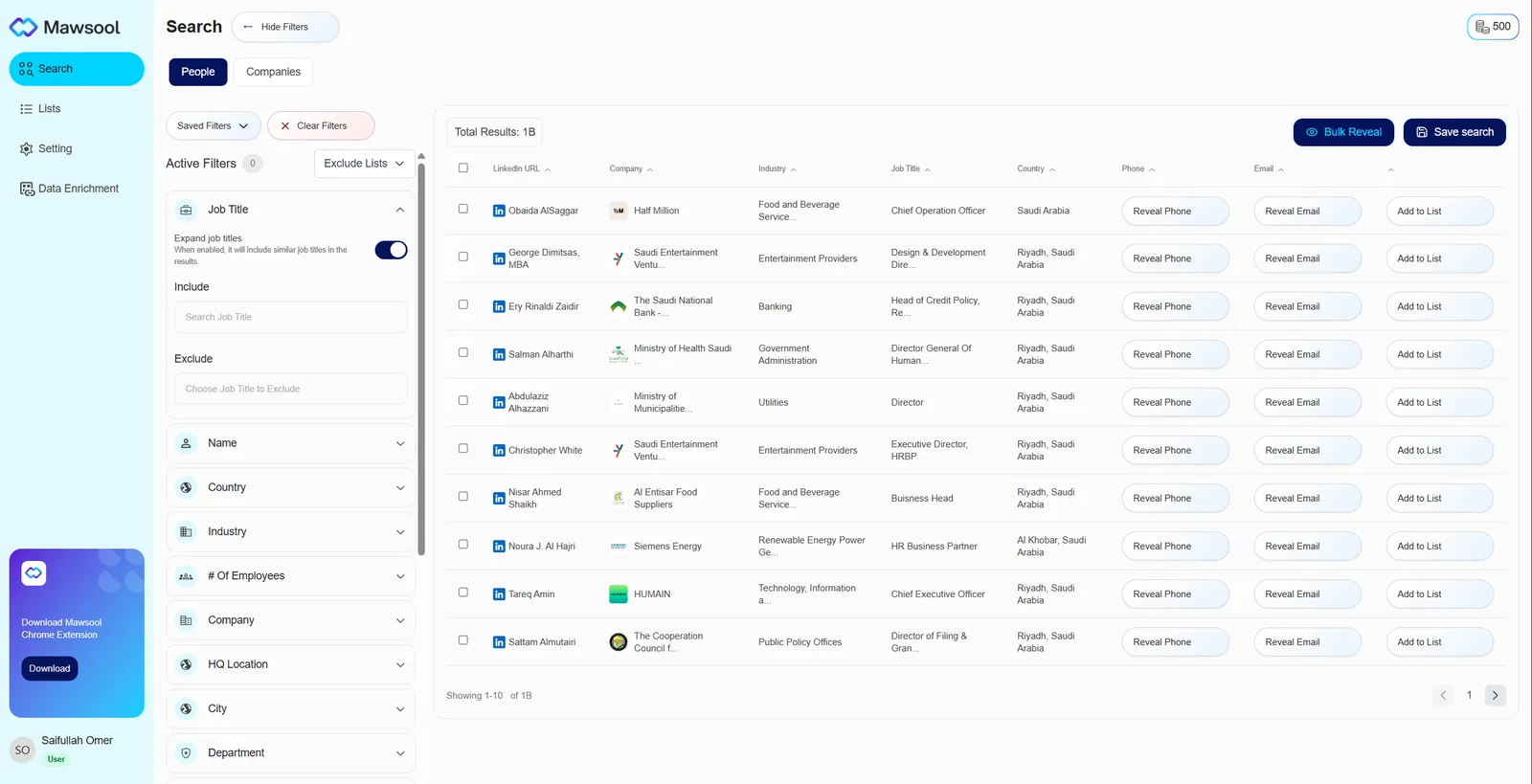The height and width of the screenshot is (784, 1532).
Task: Expand the Country filter section
Action: click(291, 487)
